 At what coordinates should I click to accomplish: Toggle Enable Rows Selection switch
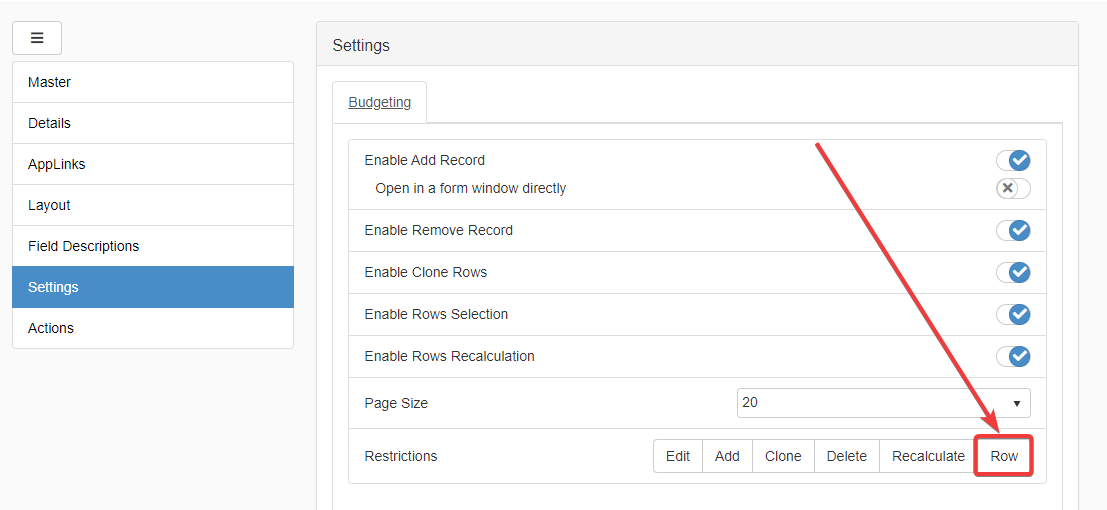click(1013, 314)
